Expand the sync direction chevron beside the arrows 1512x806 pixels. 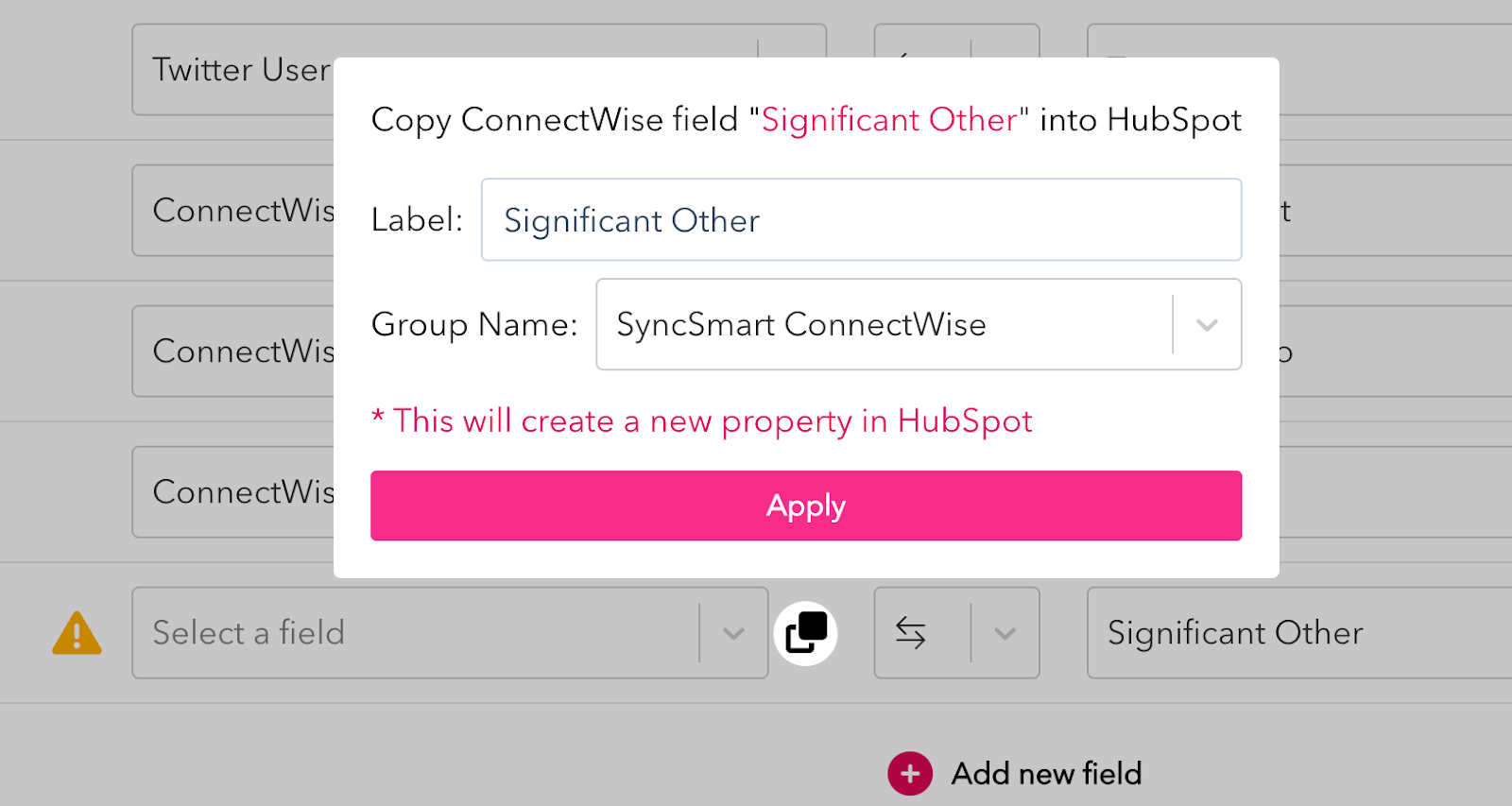(x=1005, y=633)
